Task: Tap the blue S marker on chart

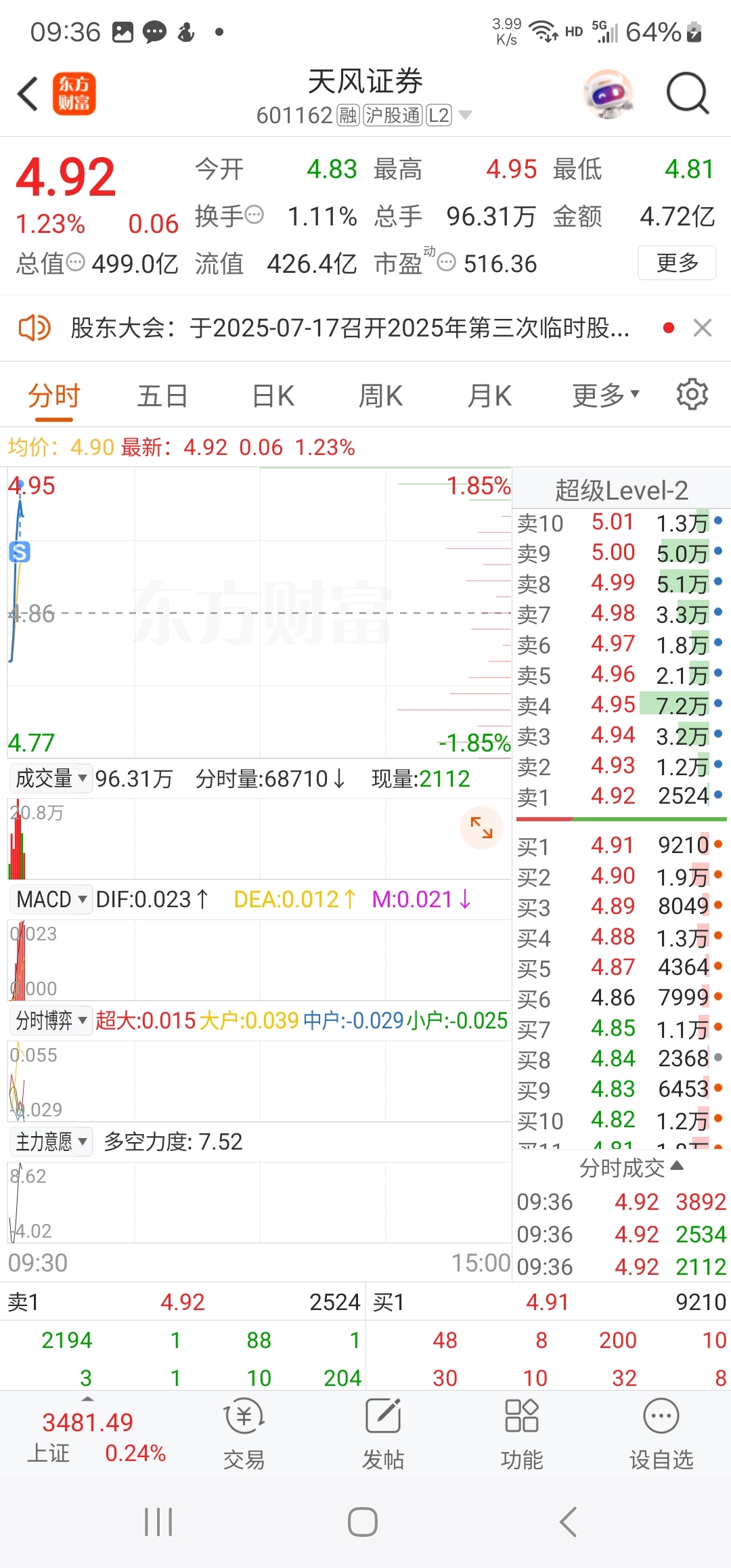Action: [20, 552]
